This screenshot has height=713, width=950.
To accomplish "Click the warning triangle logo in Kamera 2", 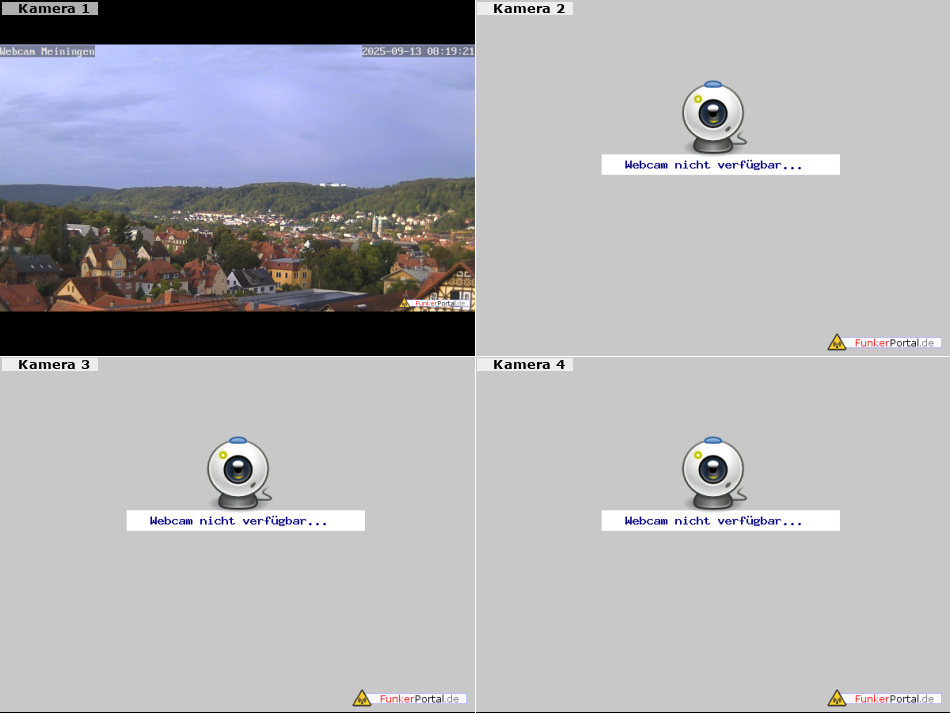I will pyautogui.click(x=837, y=342).
